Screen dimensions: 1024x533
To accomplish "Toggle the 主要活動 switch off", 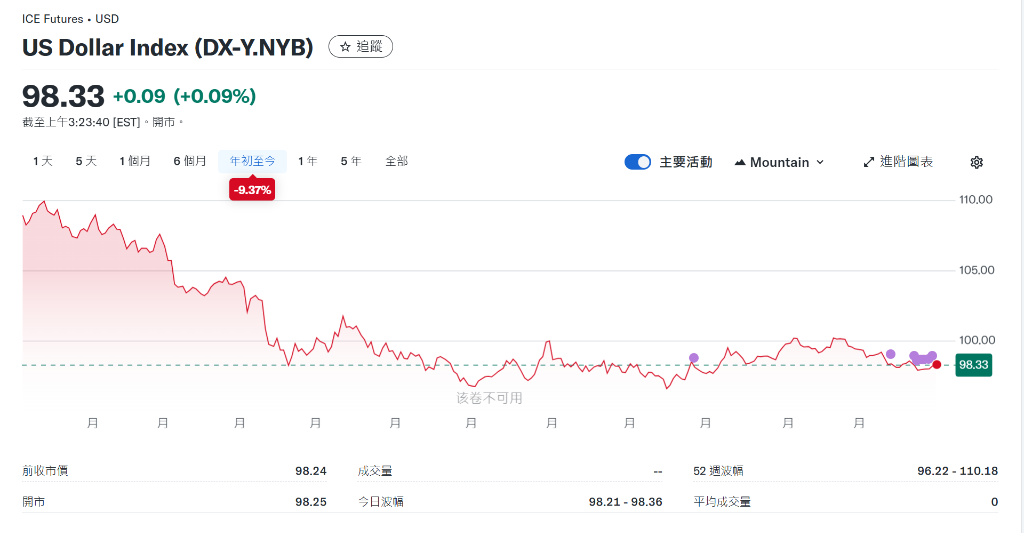I will pyautogui.click(x=637, y=162).
